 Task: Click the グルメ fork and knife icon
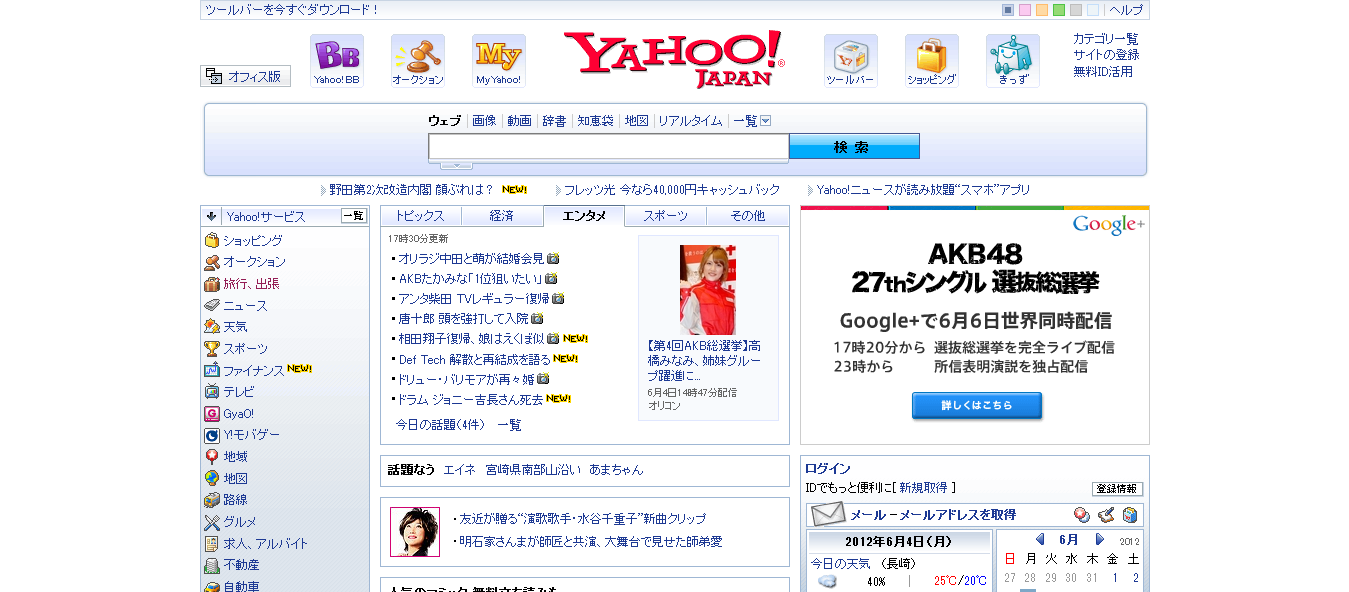point(212,522)
